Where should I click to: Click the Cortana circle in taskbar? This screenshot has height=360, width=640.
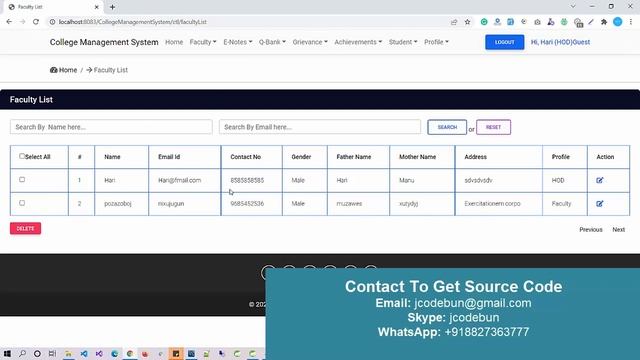(x=37, y=353)
